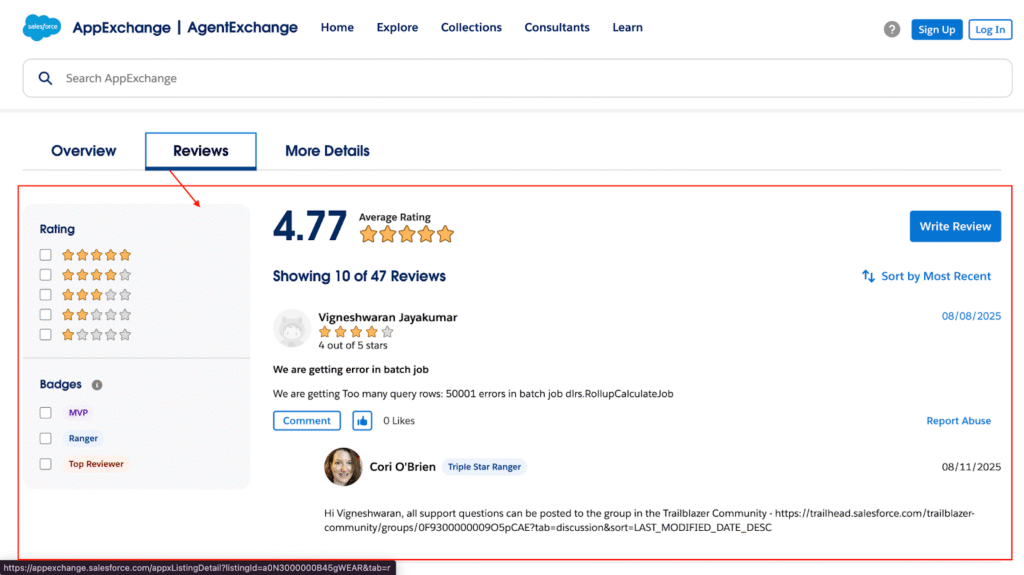This screenshot has height=575, width=1024.
Task: Enable the Top Reviewer badge filter
Action: coord(45,464)
